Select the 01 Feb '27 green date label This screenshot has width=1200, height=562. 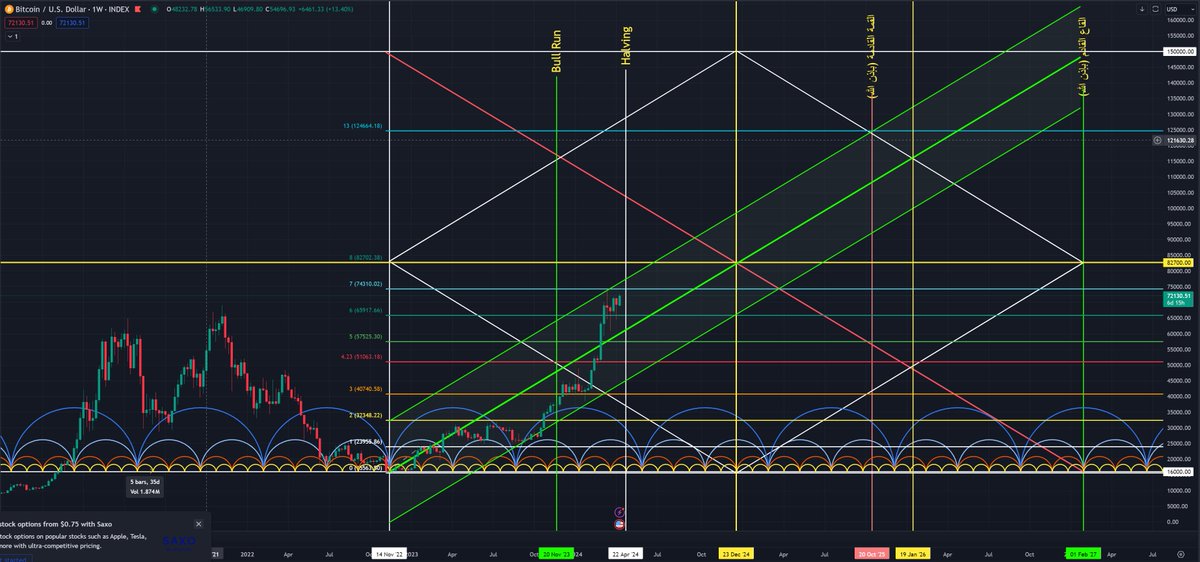[1083, 553]
